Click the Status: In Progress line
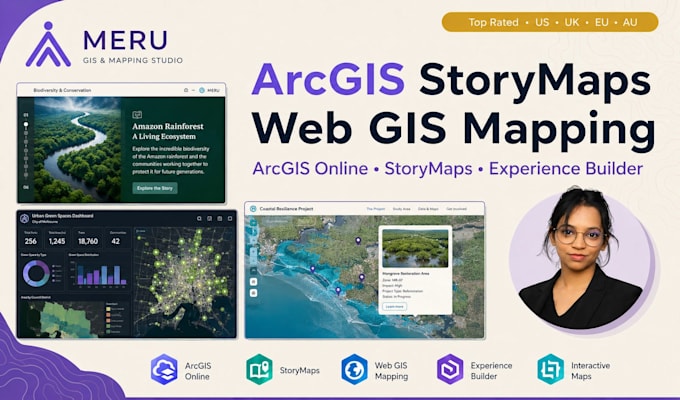The image size is (680, 400). [396, 297]
